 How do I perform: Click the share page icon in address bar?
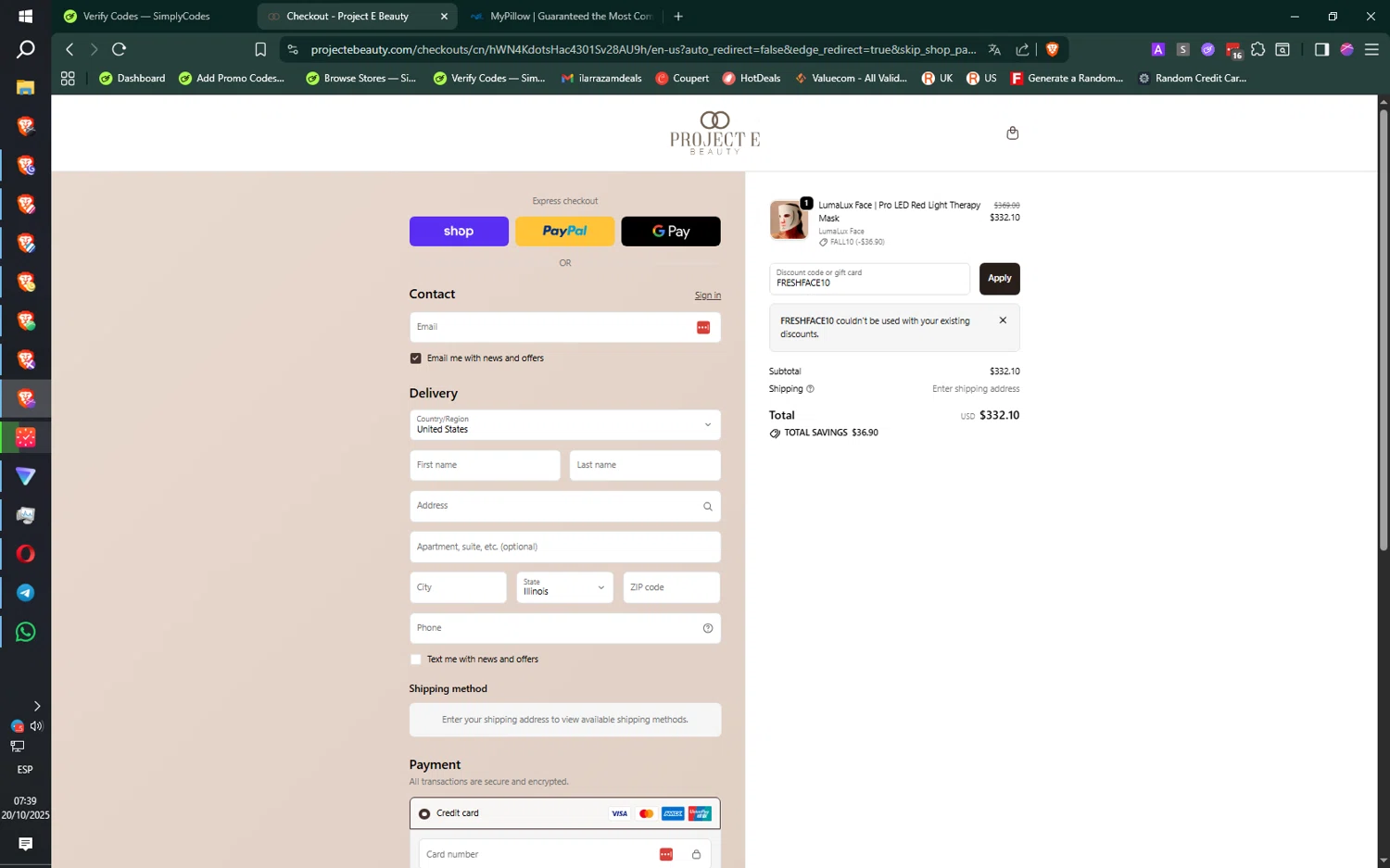pos(1022,49)
